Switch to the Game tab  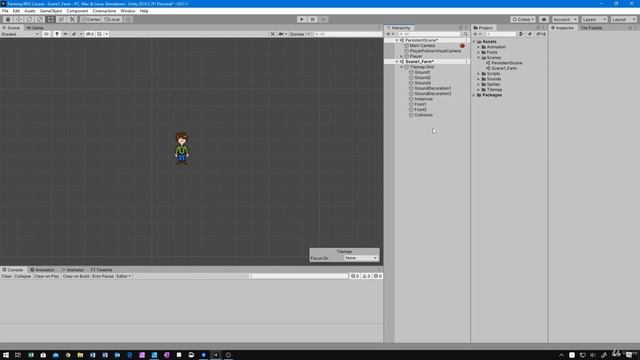coord(35,28)
